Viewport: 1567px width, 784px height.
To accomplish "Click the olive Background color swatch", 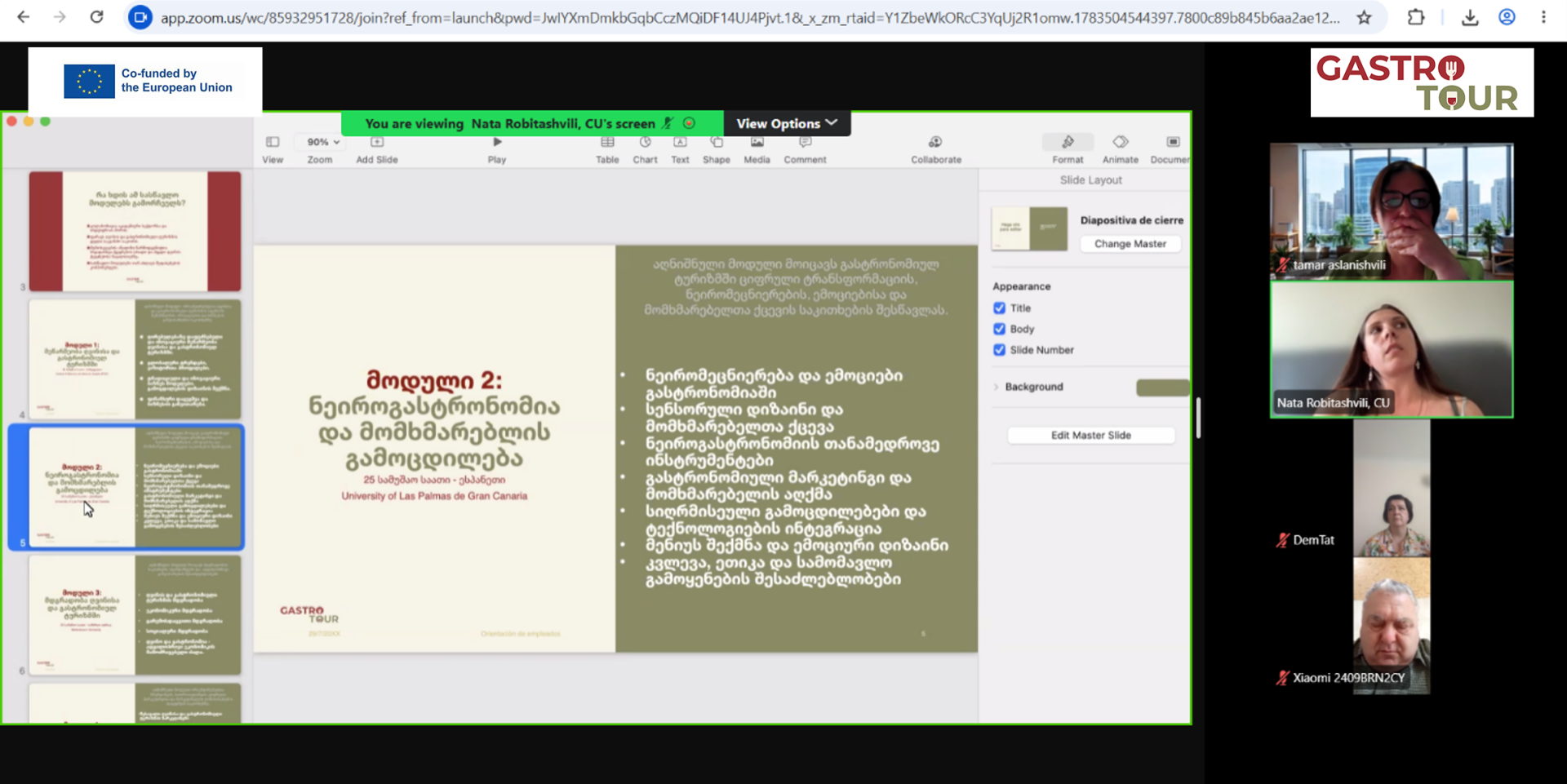I will (1162, 388).
